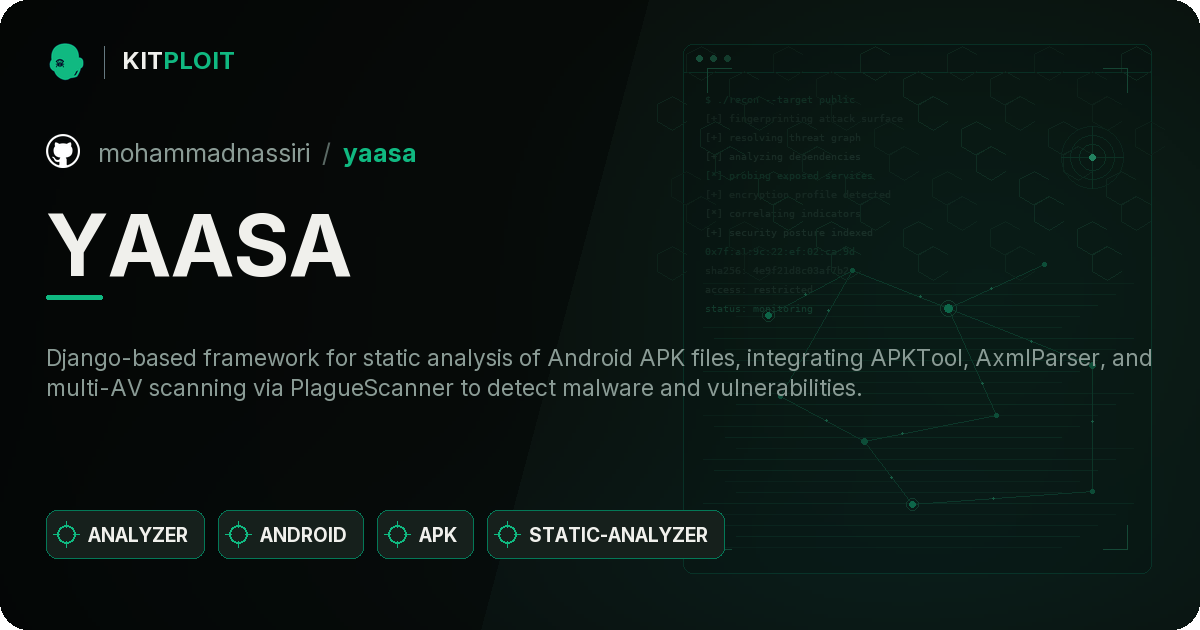Select the ANALYZER tag
Screen dimensions: 1200x630
click(x=125, y=535)
